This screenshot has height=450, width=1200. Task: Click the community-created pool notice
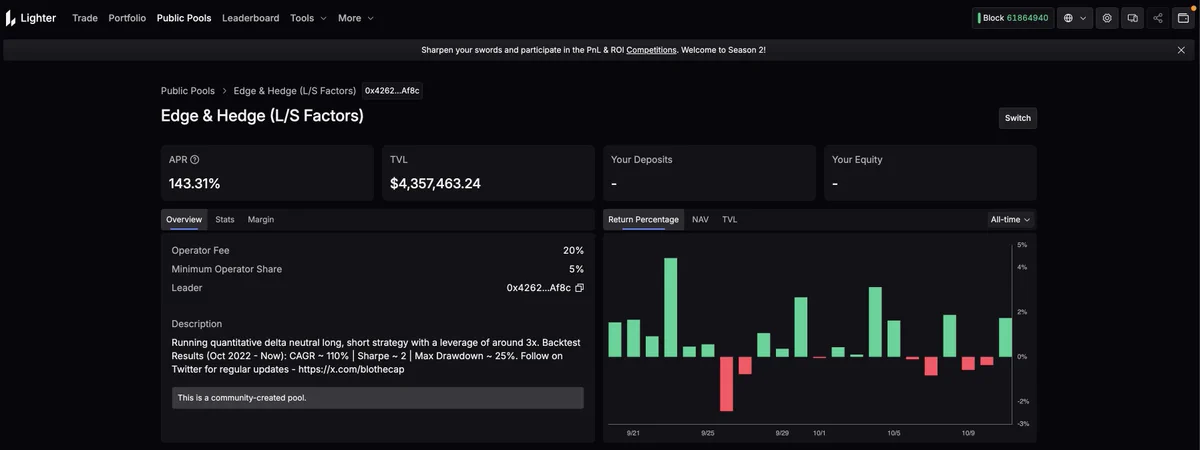(x=378, y=398)
